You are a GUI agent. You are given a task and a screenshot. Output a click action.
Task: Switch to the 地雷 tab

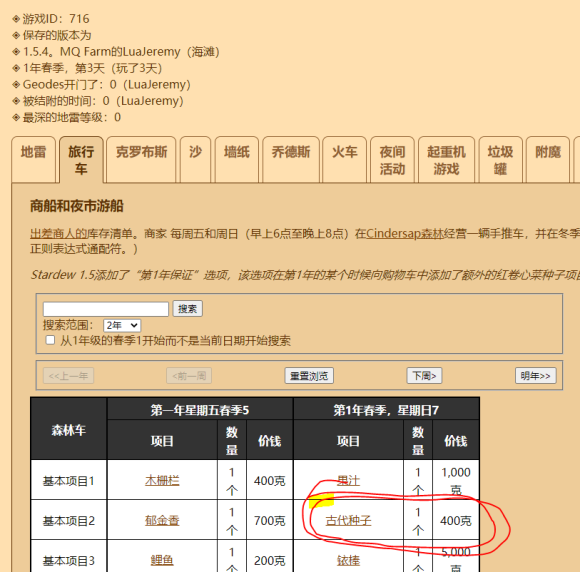coord(33,160)
